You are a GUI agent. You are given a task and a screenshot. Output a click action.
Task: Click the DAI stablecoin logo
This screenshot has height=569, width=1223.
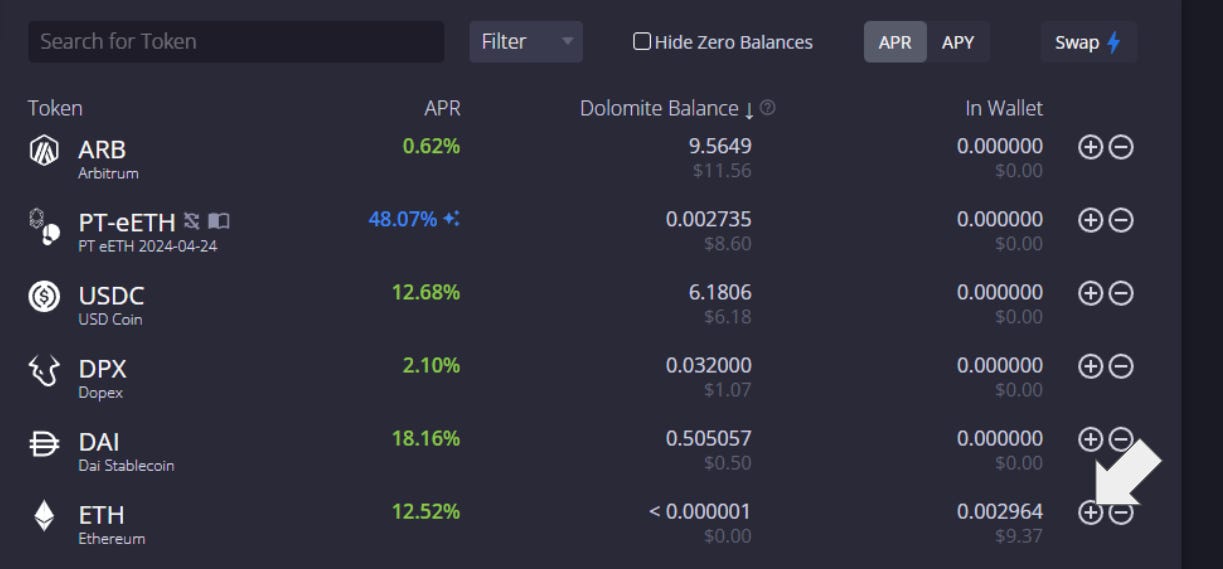click(44, 443)
